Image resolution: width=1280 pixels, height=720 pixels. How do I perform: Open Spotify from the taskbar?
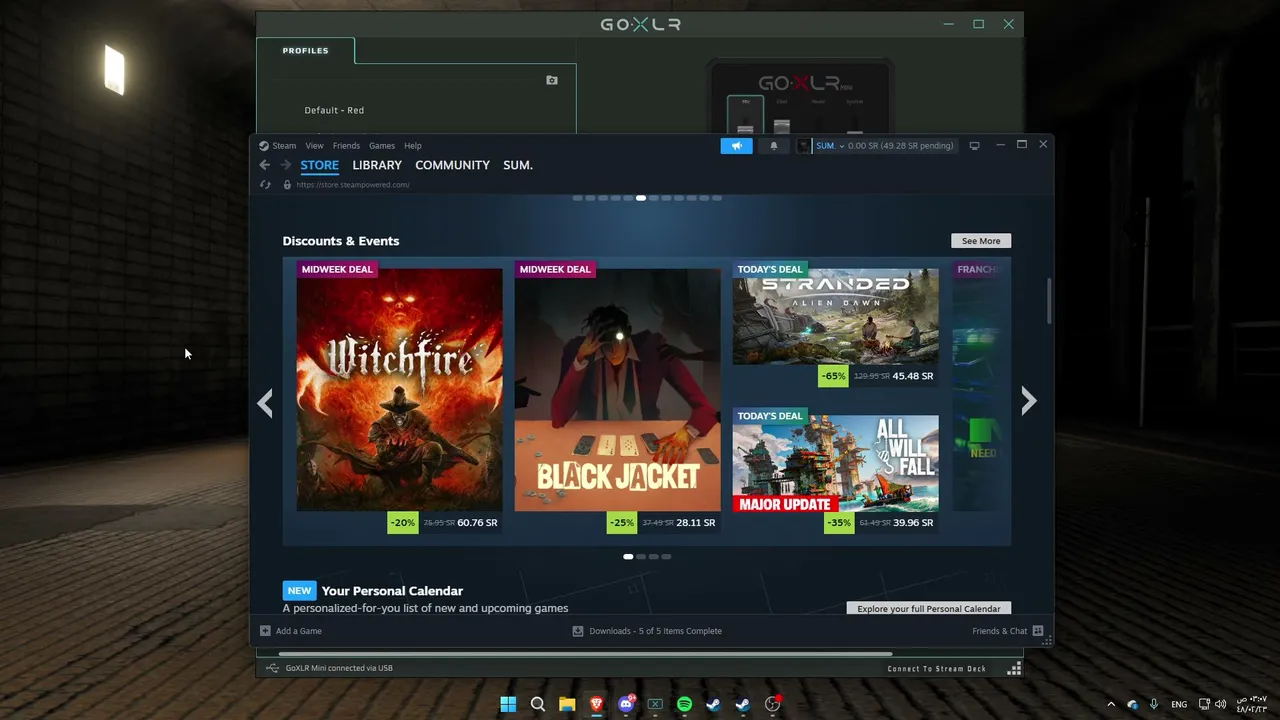pyautogui.click(x=684, y=704)
